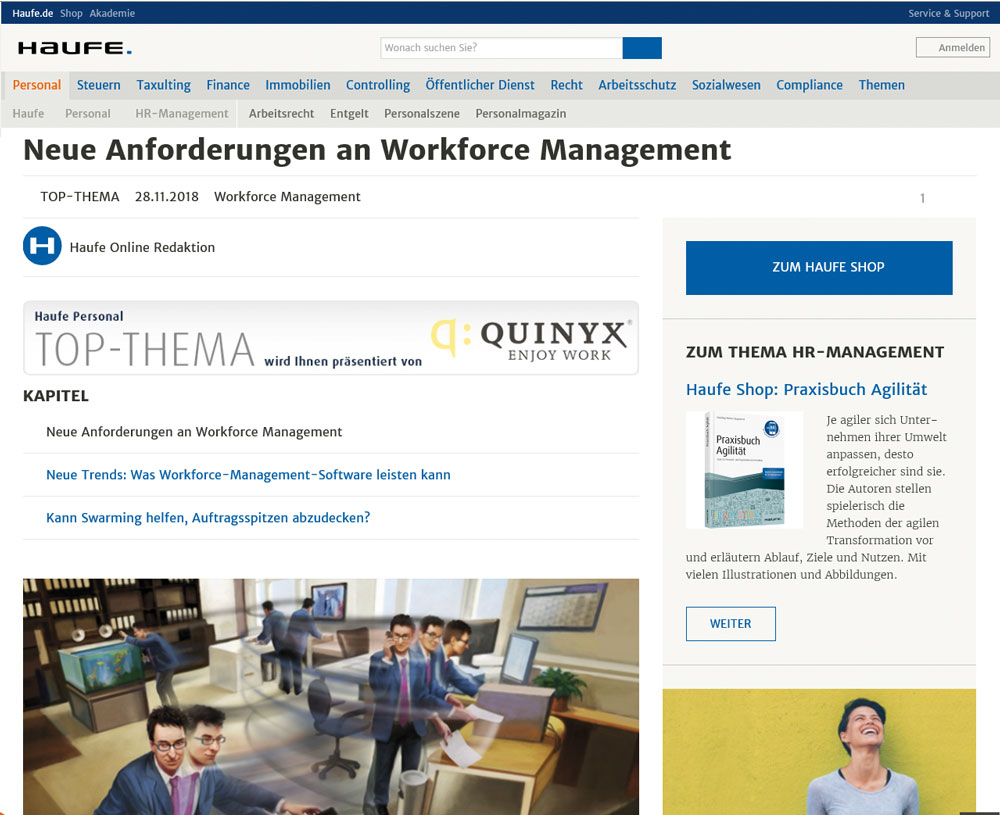The width and height of the screenshot is (1000, 815).
Task: Open the Steuern main navigation tab
Action: (98, 85)
